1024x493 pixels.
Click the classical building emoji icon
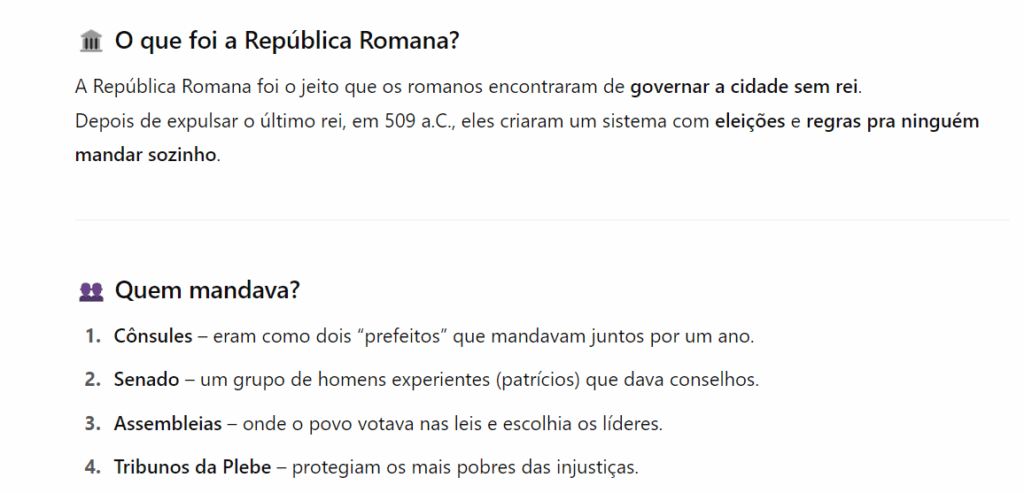[90, 41]
